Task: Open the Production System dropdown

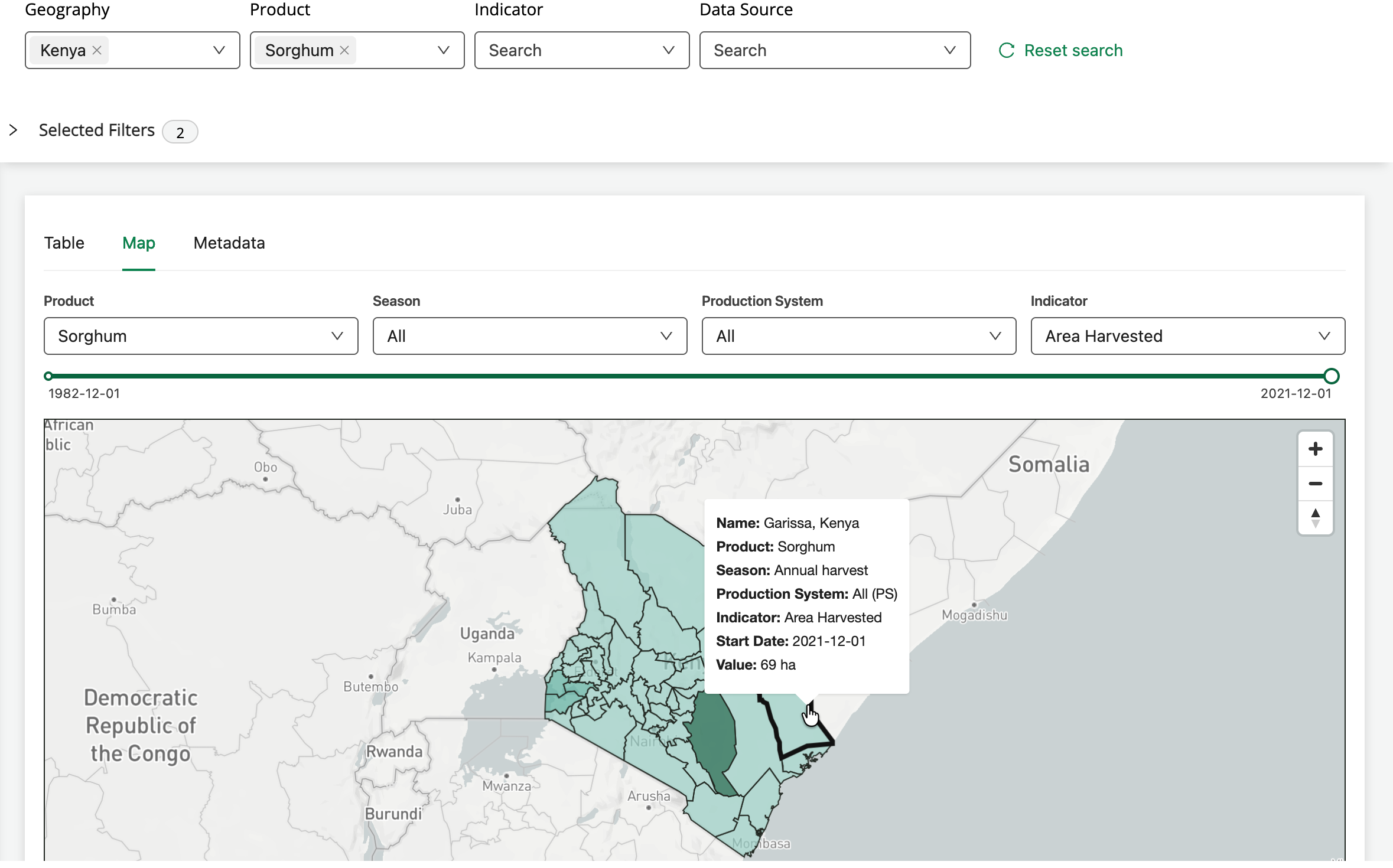Action: [x=859, y=336]
